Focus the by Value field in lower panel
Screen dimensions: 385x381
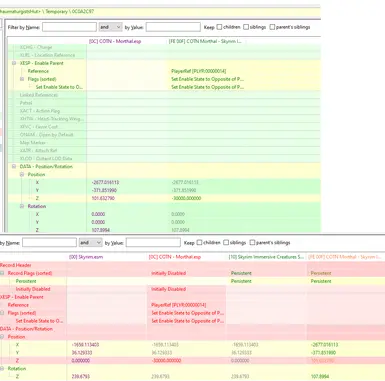[x=153, y=243]
